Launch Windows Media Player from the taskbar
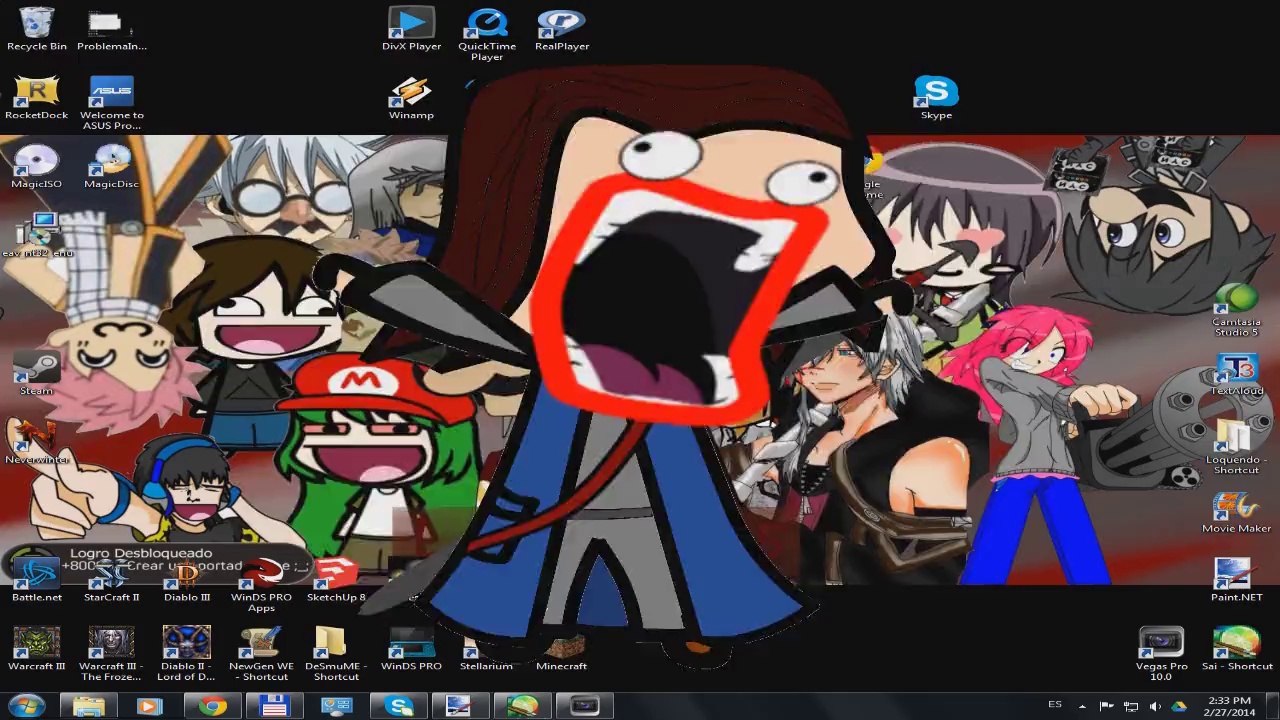1280x720 pixels. click(x=149, y=706)
